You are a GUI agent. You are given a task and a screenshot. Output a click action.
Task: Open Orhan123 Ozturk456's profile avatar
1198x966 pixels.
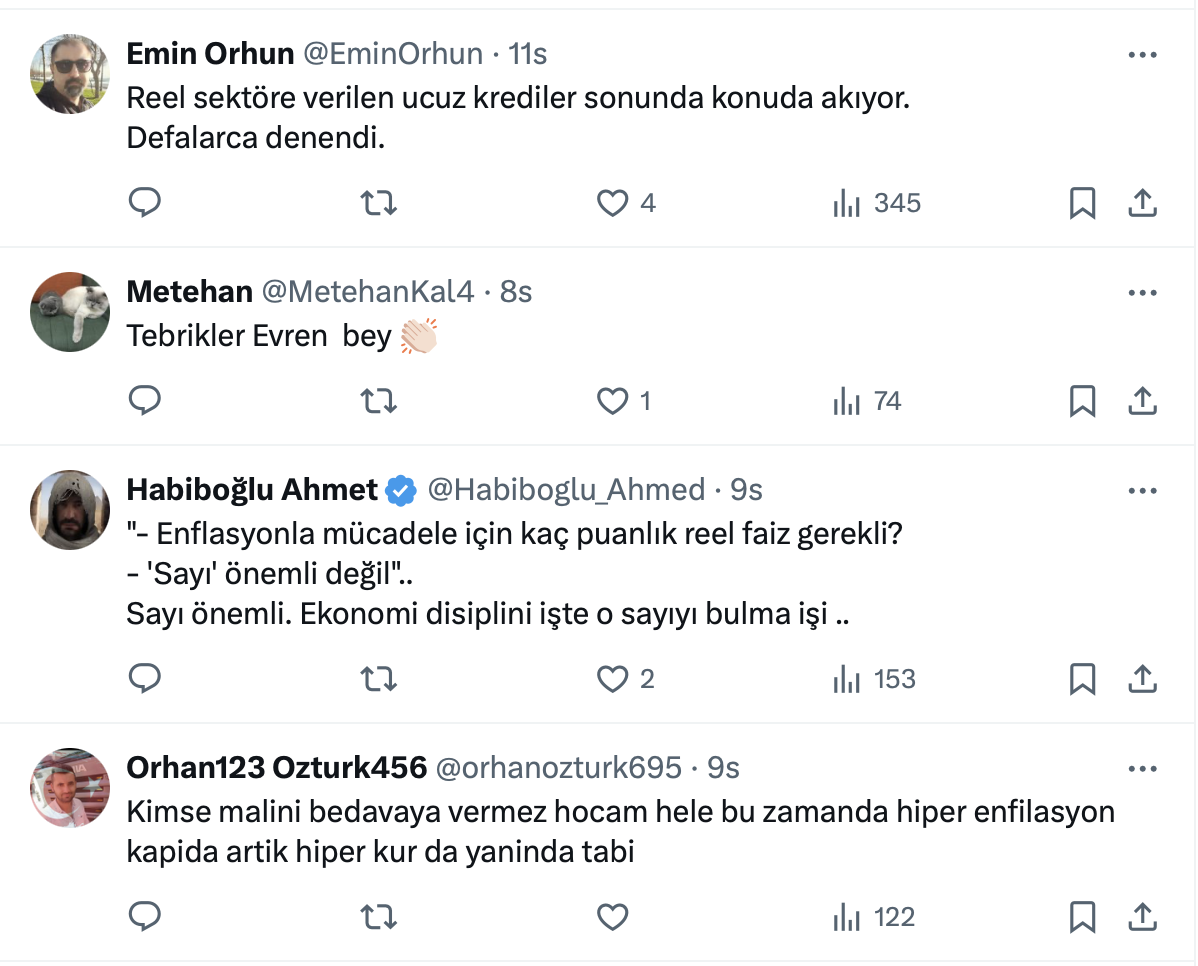coord(70,787)
